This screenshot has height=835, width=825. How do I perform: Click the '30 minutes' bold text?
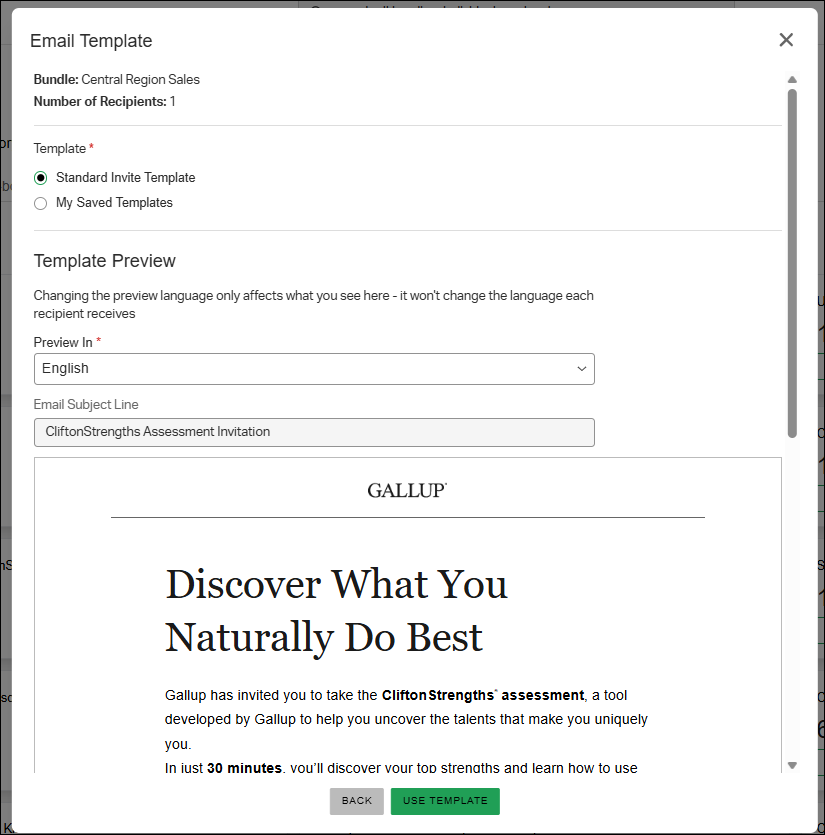tap(244, 767)
